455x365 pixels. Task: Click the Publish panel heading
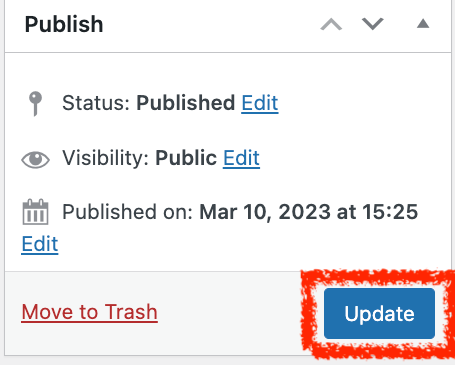click(64, 24)
